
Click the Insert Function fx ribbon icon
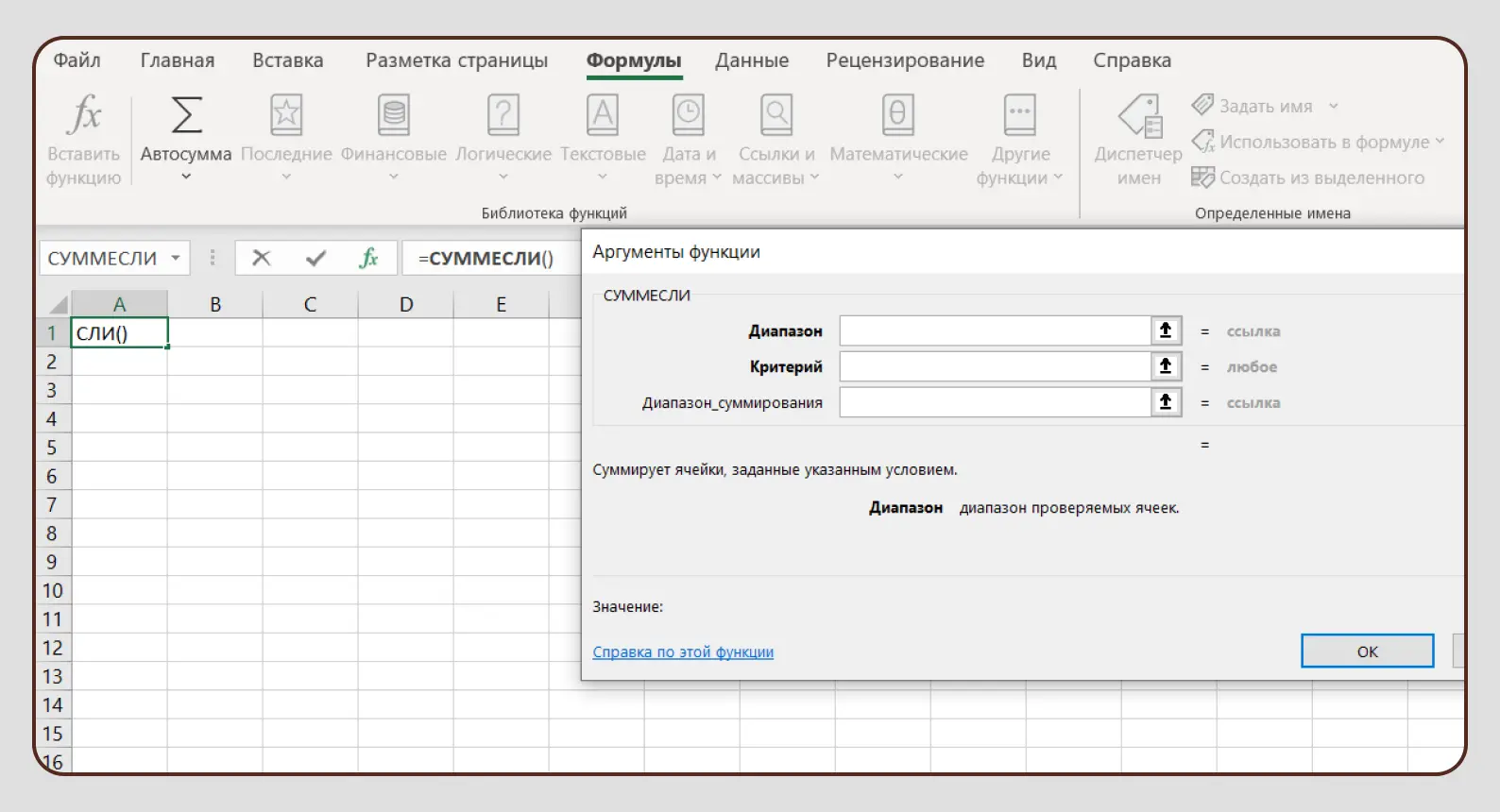click(x=85, y=114)
